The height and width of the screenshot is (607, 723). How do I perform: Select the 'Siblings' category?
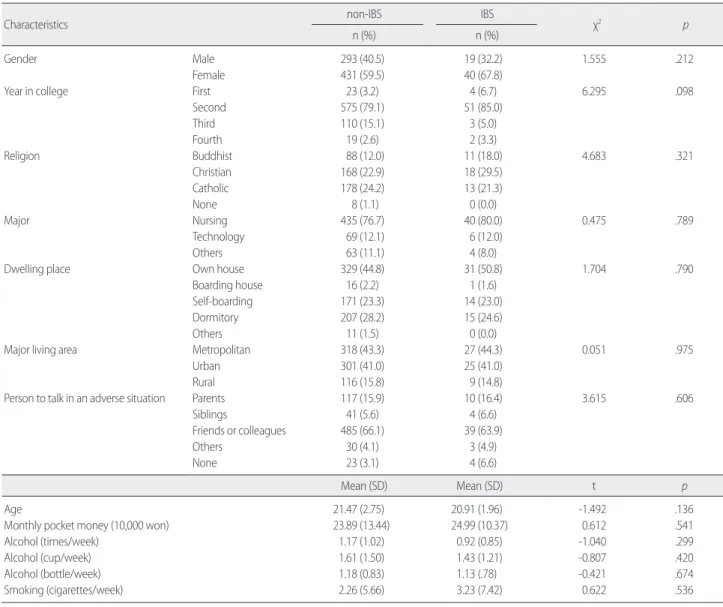[x=210, y=414]
